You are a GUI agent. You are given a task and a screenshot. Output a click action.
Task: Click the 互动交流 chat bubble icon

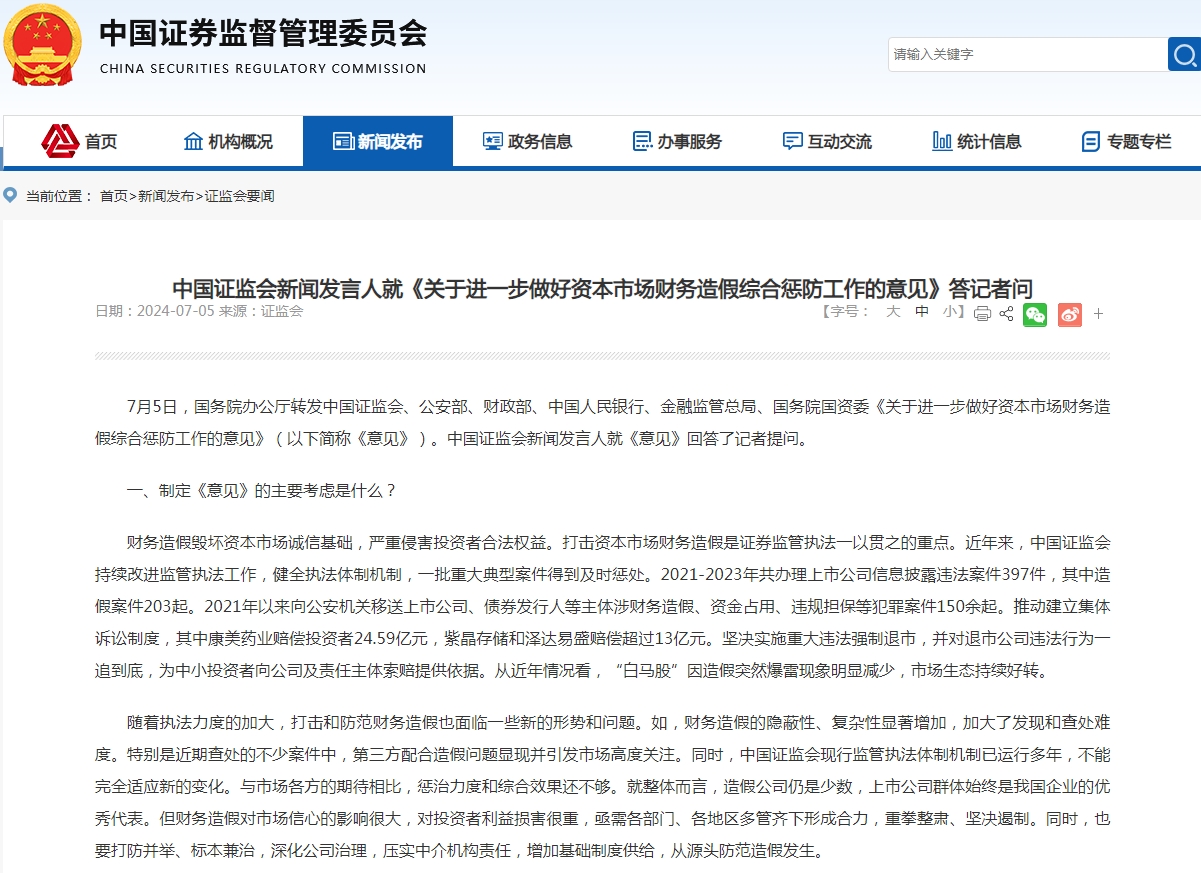click(793, 141)
